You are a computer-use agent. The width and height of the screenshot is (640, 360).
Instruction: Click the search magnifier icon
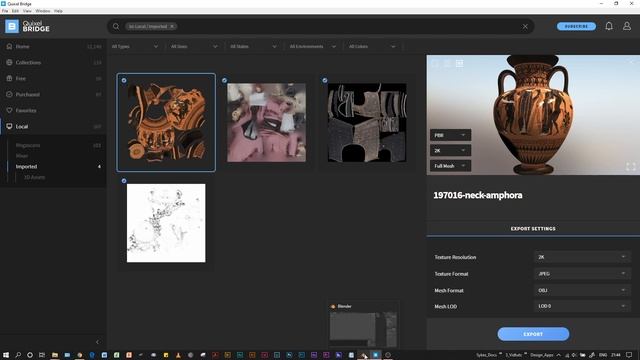pyautogui.click(x=116, y=27)
